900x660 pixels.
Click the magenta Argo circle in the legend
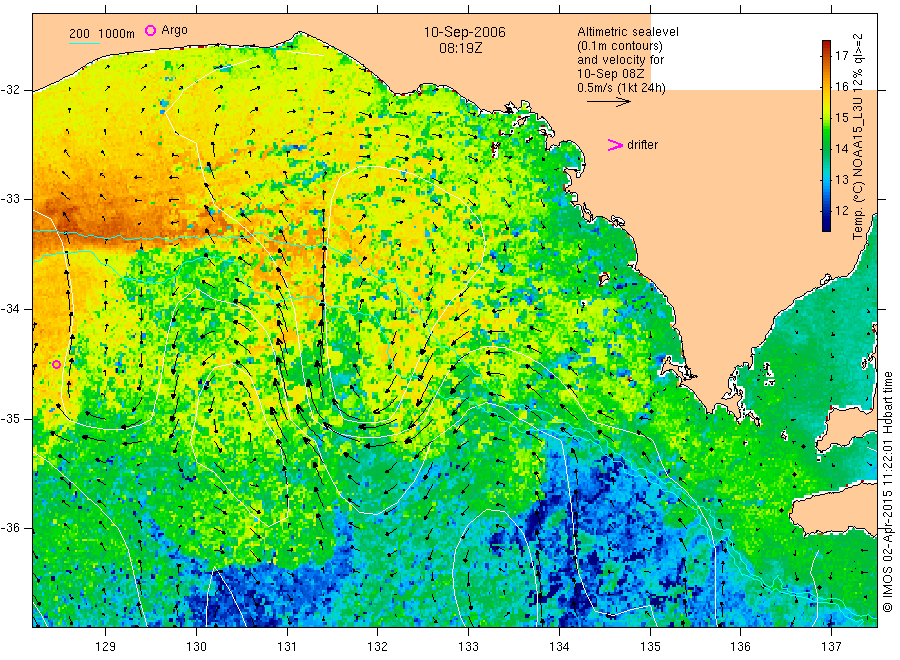150,31
